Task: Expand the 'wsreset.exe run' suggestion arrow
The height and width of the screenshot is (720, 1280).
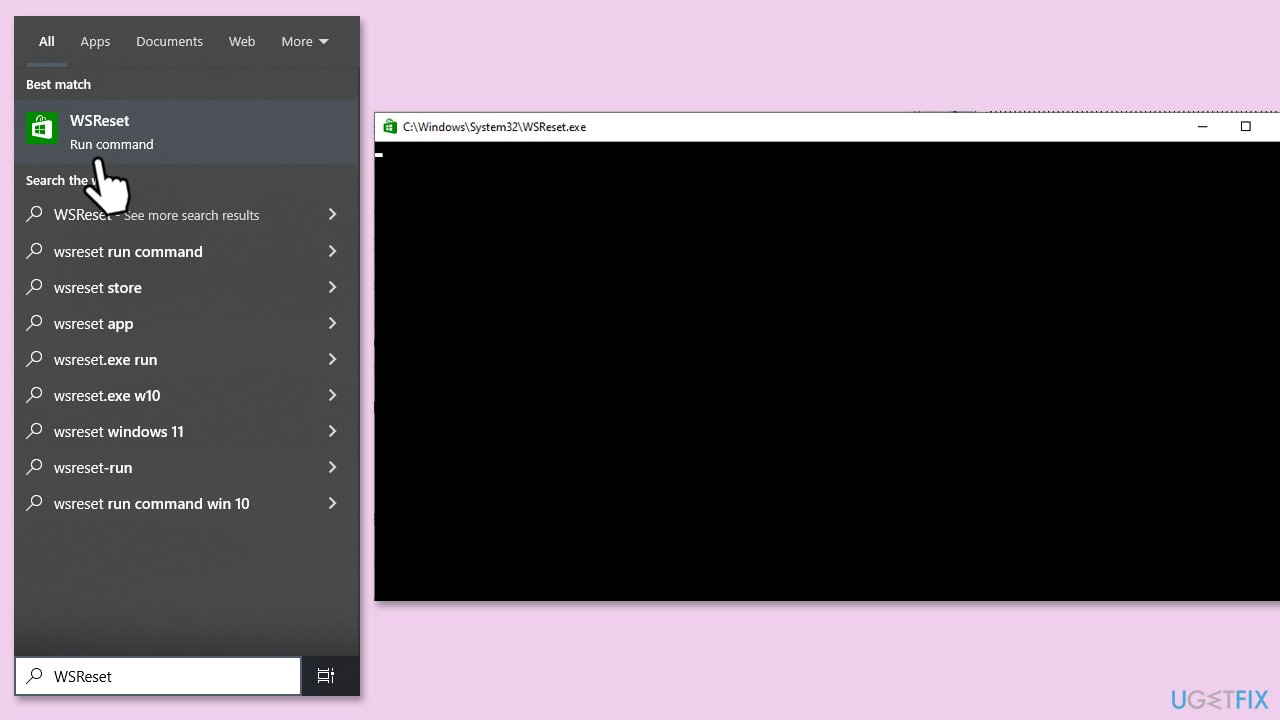Action: pos(332,359)
